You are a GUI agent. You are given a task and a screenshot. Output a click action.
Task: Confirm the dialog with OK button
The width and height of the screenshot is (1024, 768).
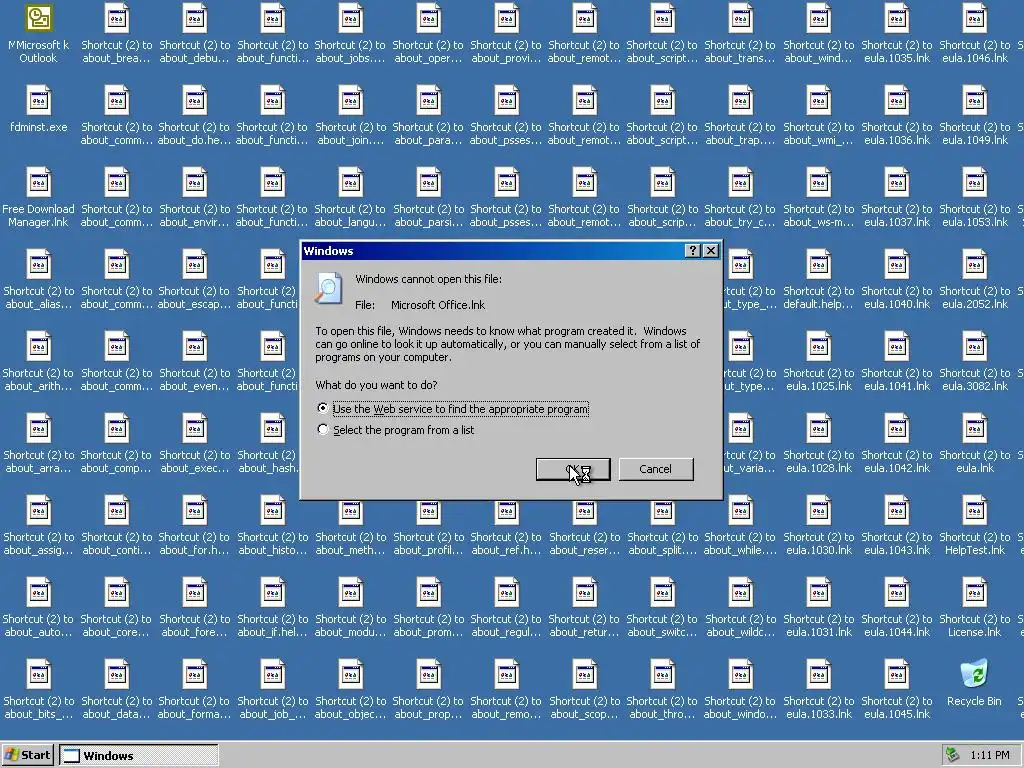(573, 469)
